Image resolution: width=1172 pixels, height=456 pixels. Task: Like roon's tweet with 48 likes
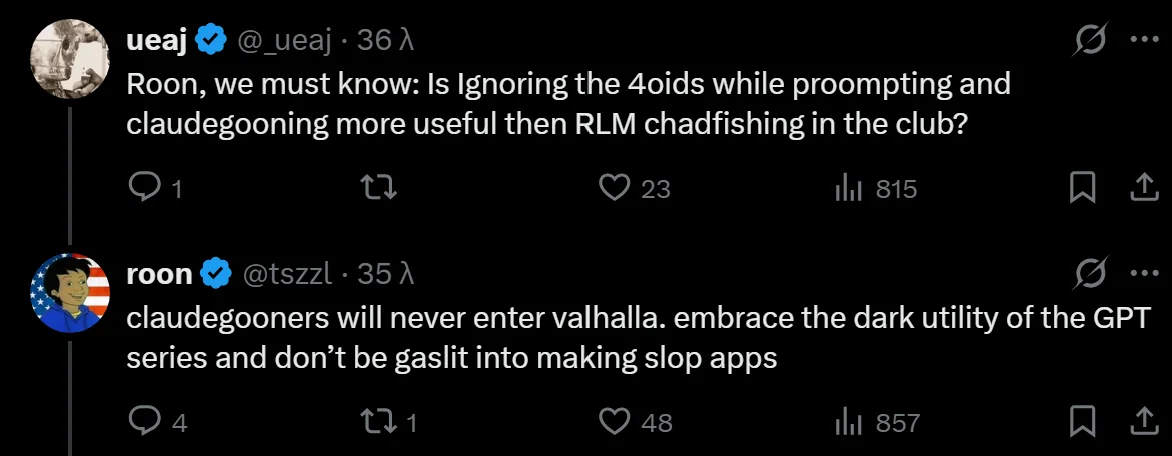pos(614,422)
